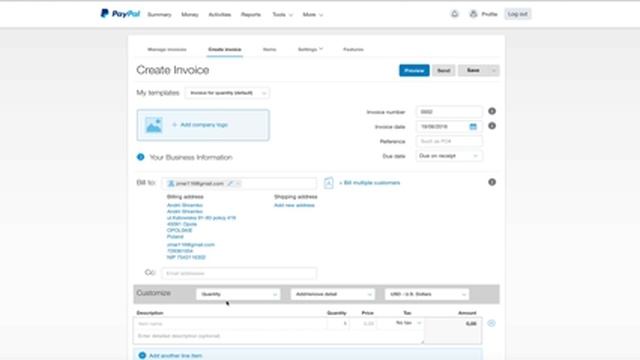Click the PayPal logo

120,14
